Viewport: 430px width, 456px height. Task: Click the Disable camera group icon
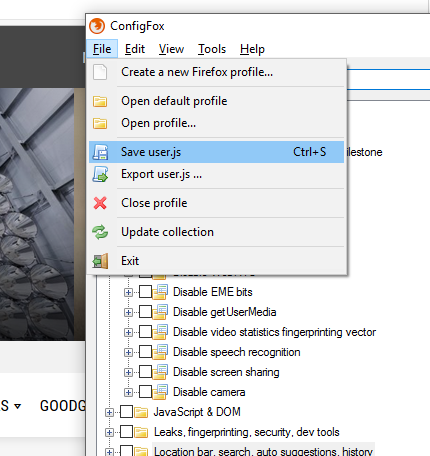[160, 392]
